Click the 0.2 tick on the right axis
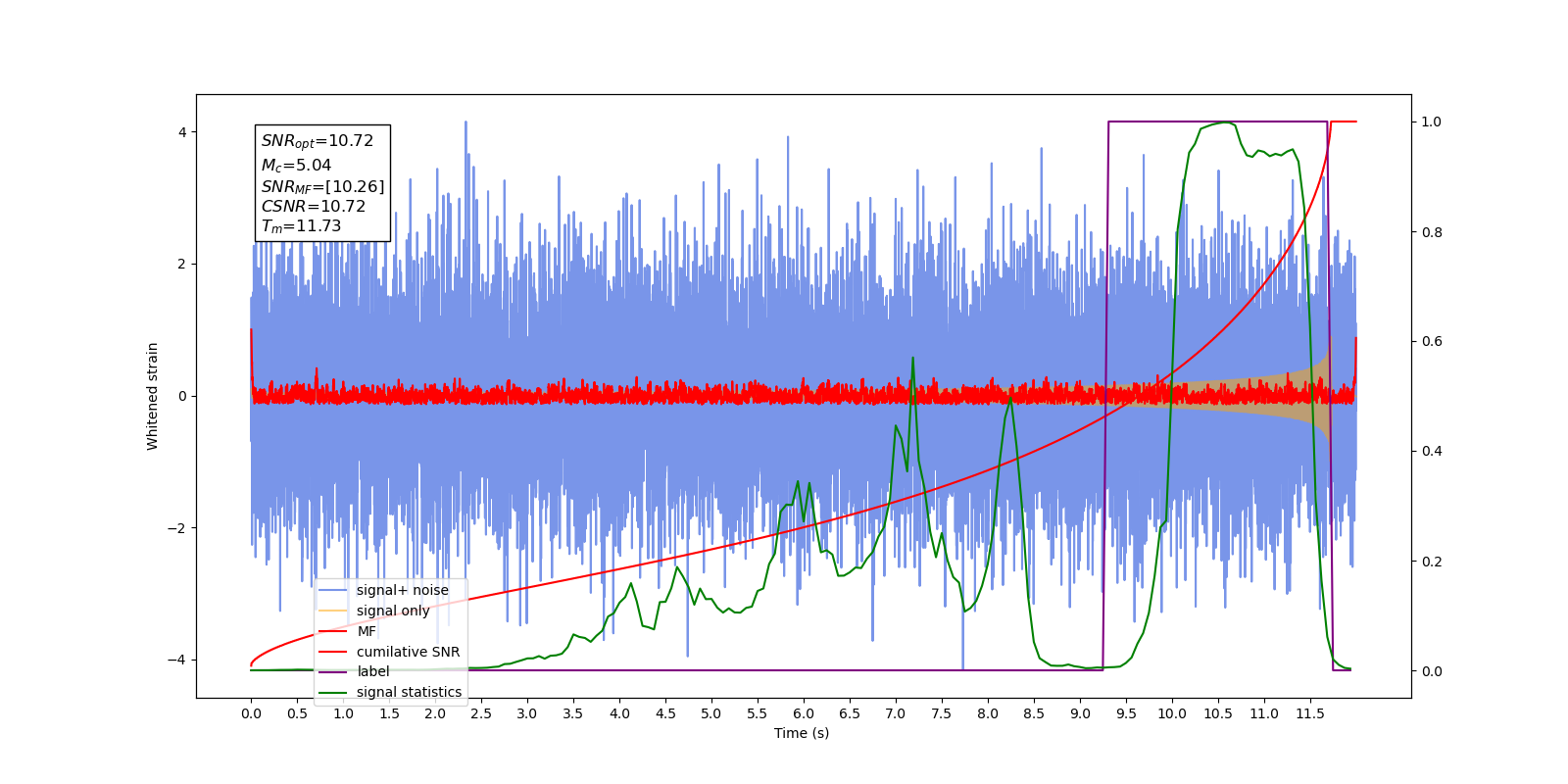The image size is (1568, 784). [x=1432, y=562]
